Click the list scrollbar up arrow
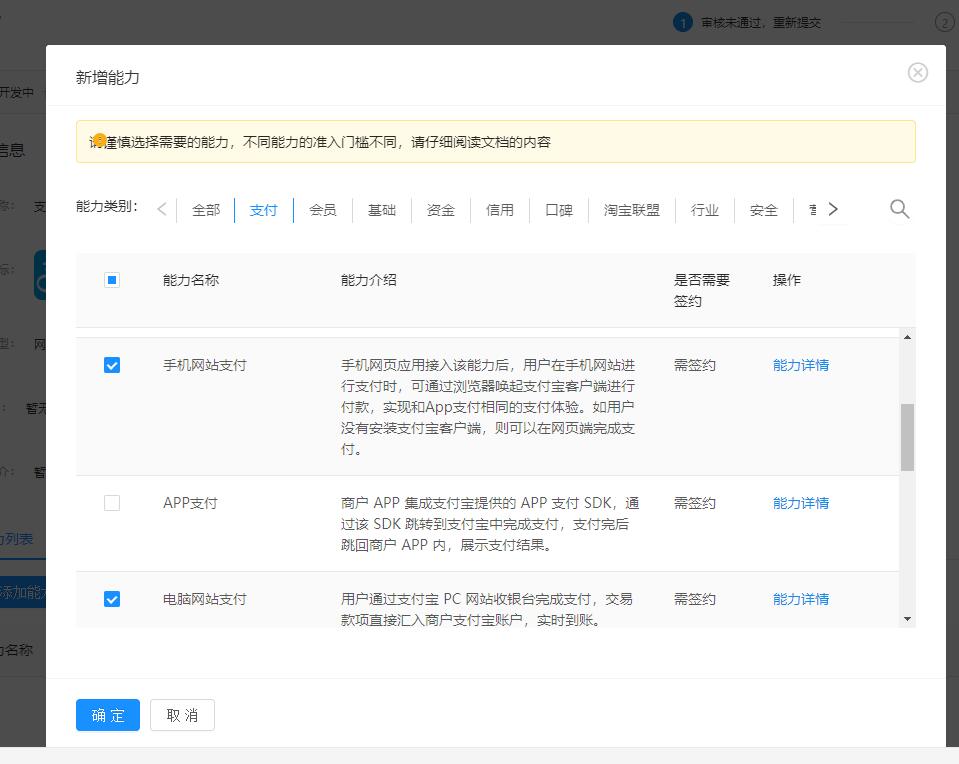The width and height of the screenshot is (959, 764). click(x=907, y=337)
